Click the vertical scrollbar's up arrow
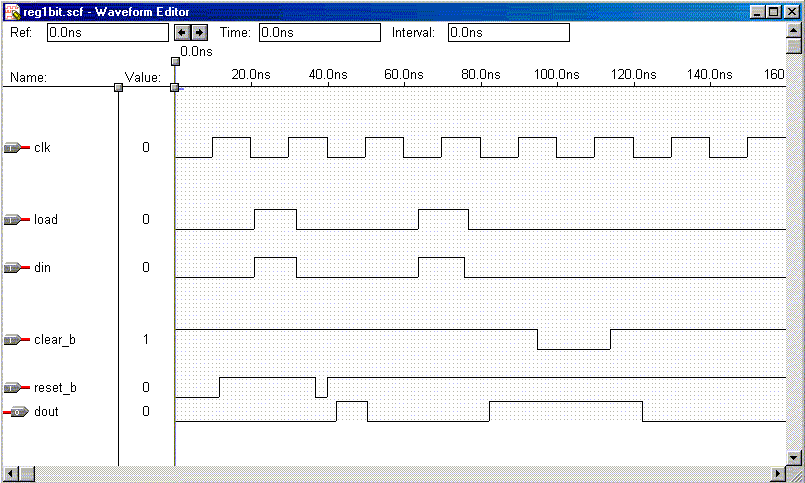Viewport: 805px width, 483px height. click(x=795, y=30)
